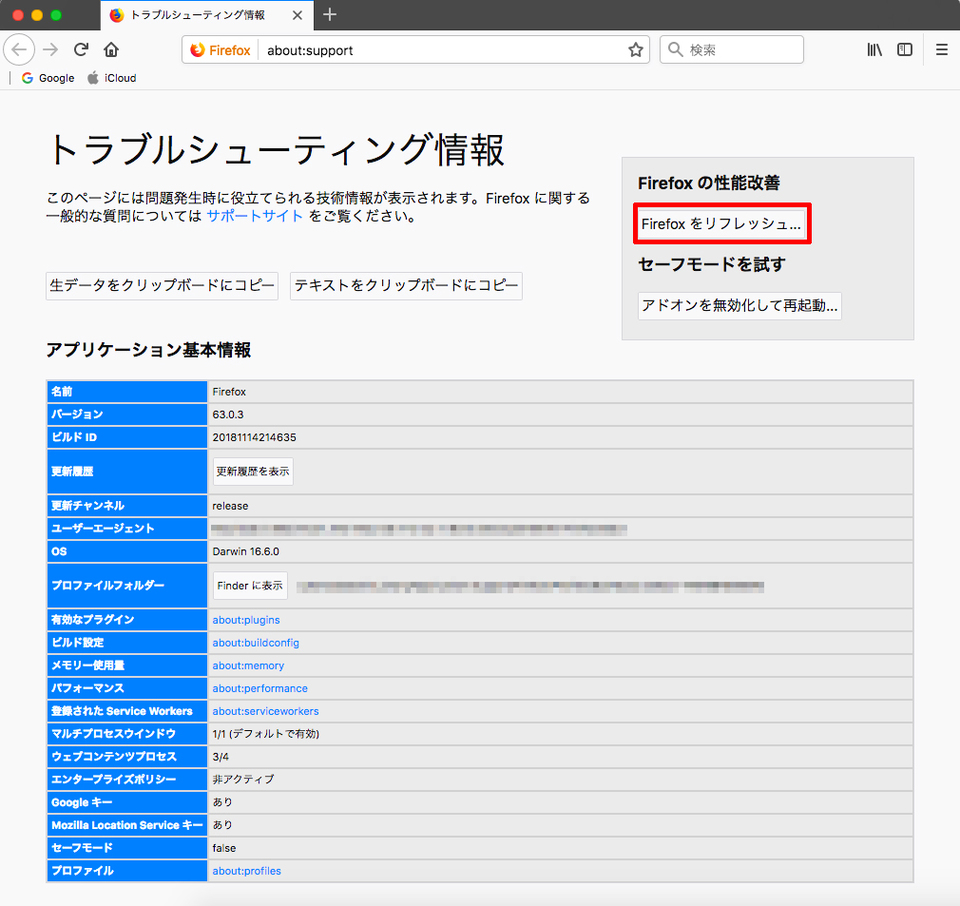Restart Firefox with add-ons disabled

point(739,306)
